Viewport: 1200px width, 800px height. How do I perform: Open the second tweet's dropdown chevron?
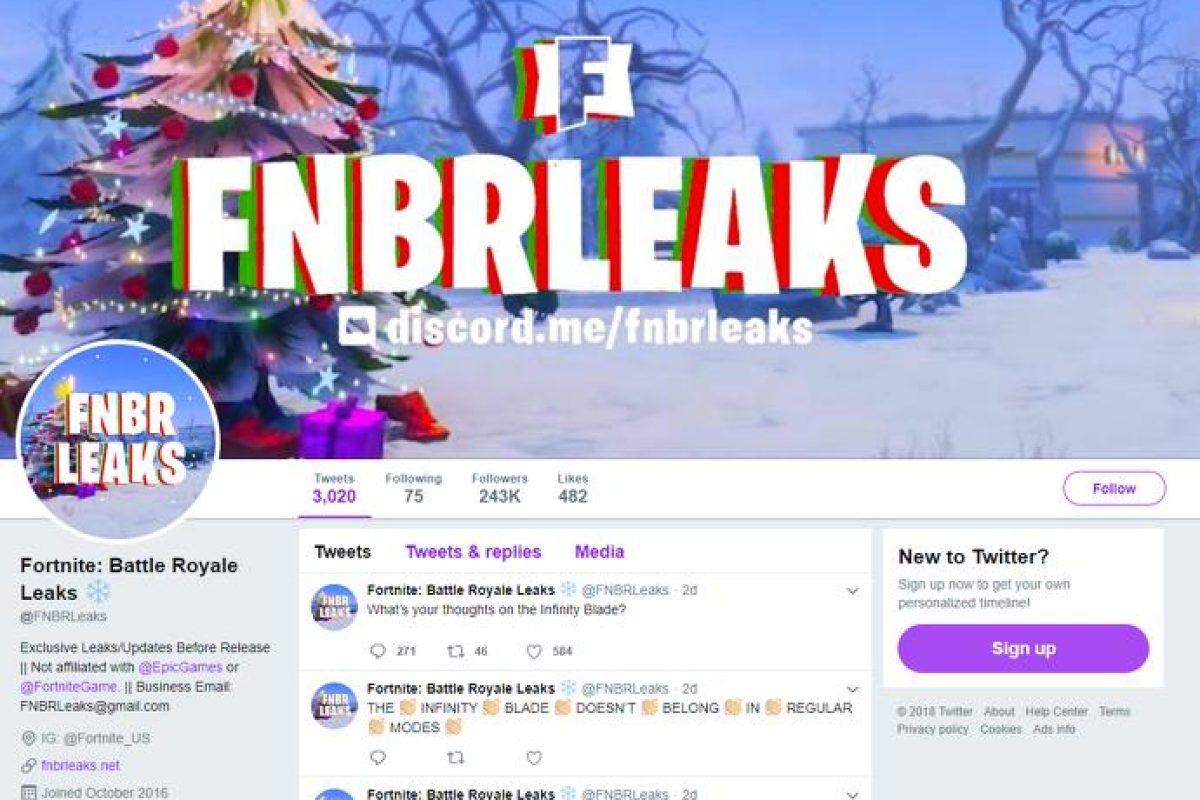pos(852,689)
